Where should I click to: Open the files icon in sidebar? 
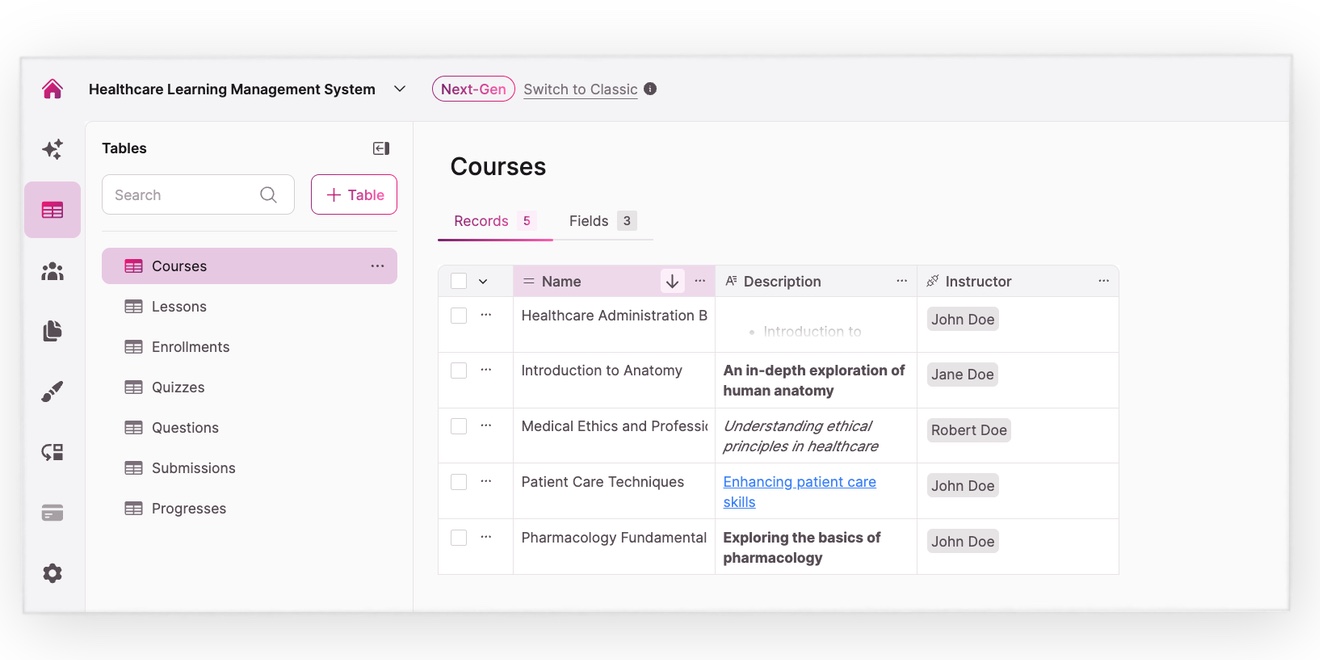tap(52, 331)
